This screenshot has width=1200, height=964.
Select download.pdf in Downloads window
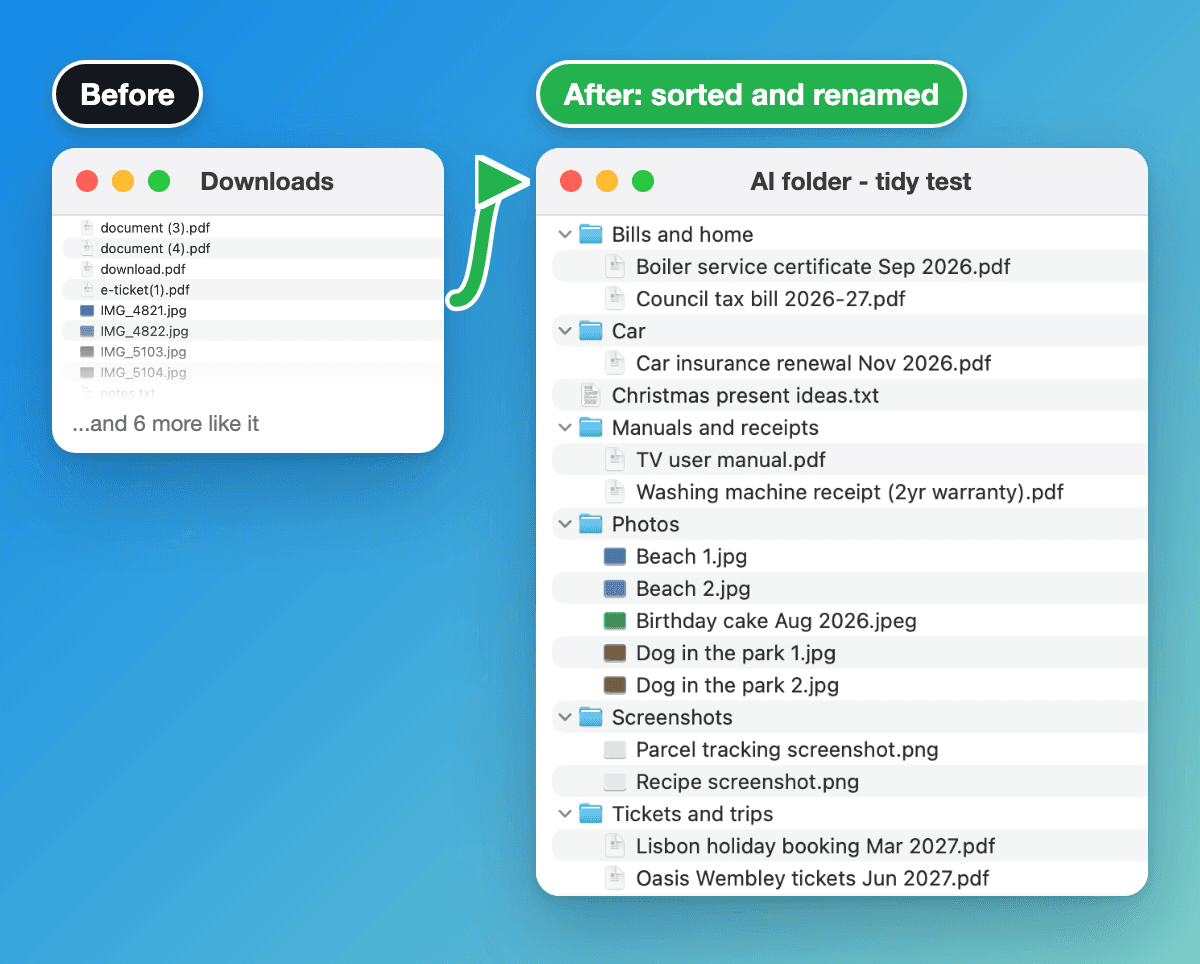[x=143, y=269]
